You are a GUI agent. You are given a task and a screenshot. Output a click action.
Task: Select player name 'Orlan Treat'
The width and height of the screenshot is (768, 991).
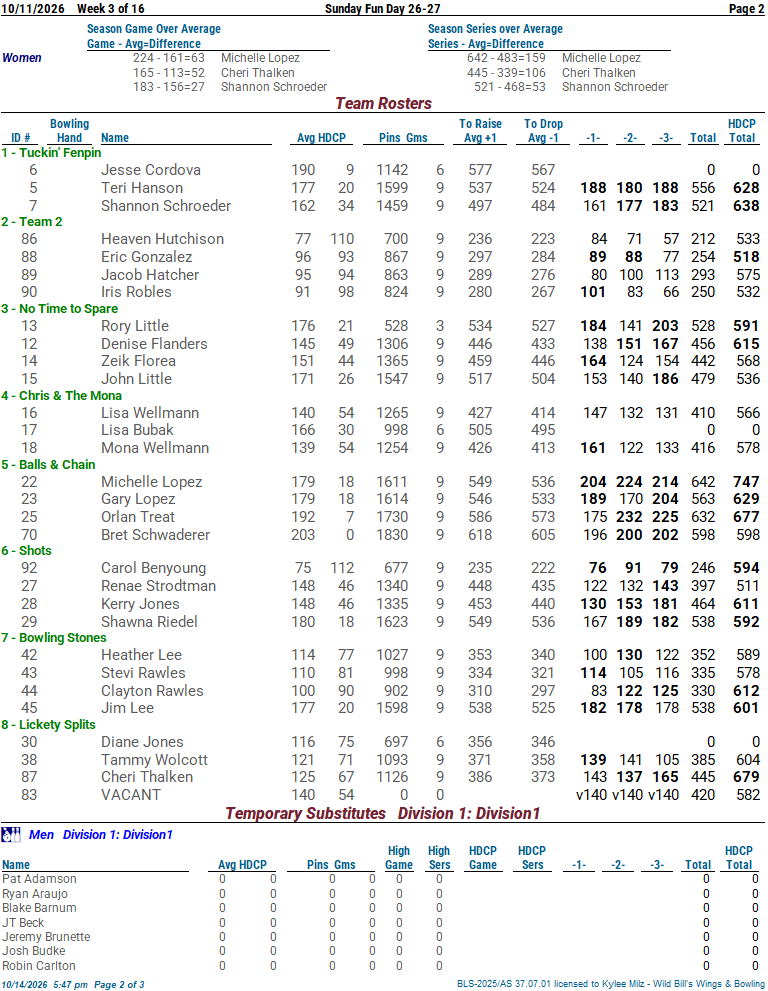pos(138,517)
